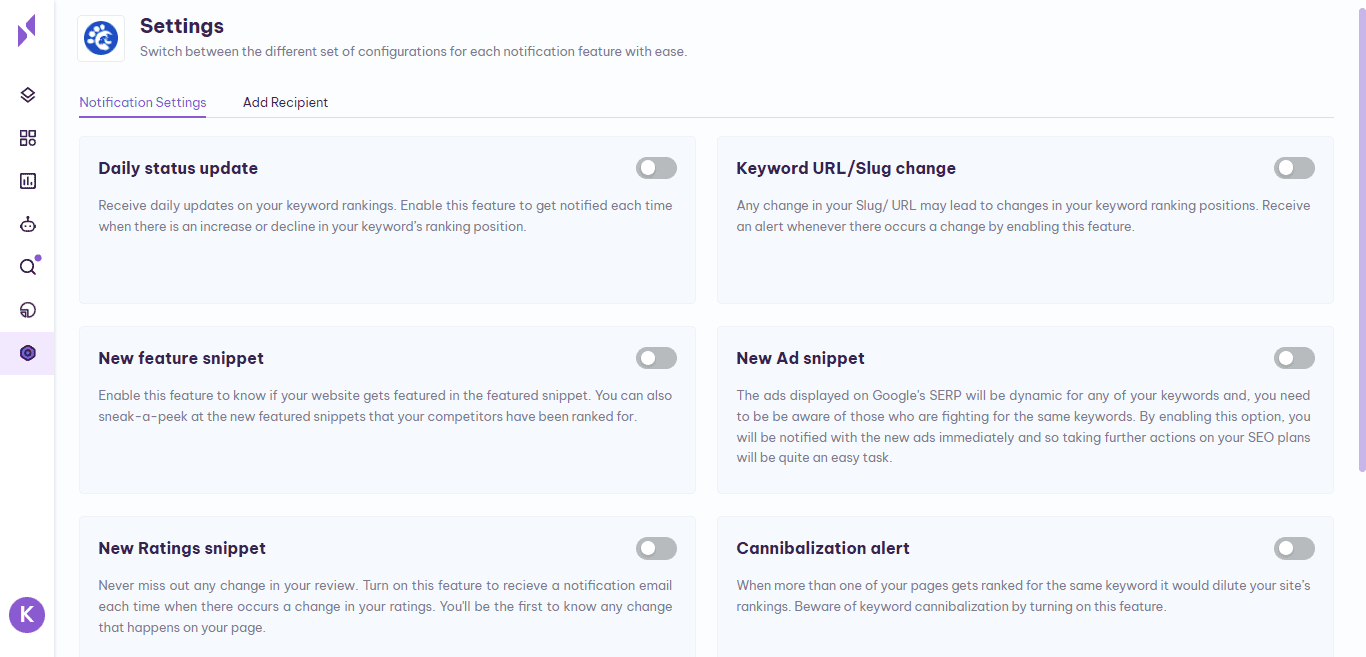1366x657 pixels.
Task: Enable the Daily status update toggle
Action: pos(656,168)
